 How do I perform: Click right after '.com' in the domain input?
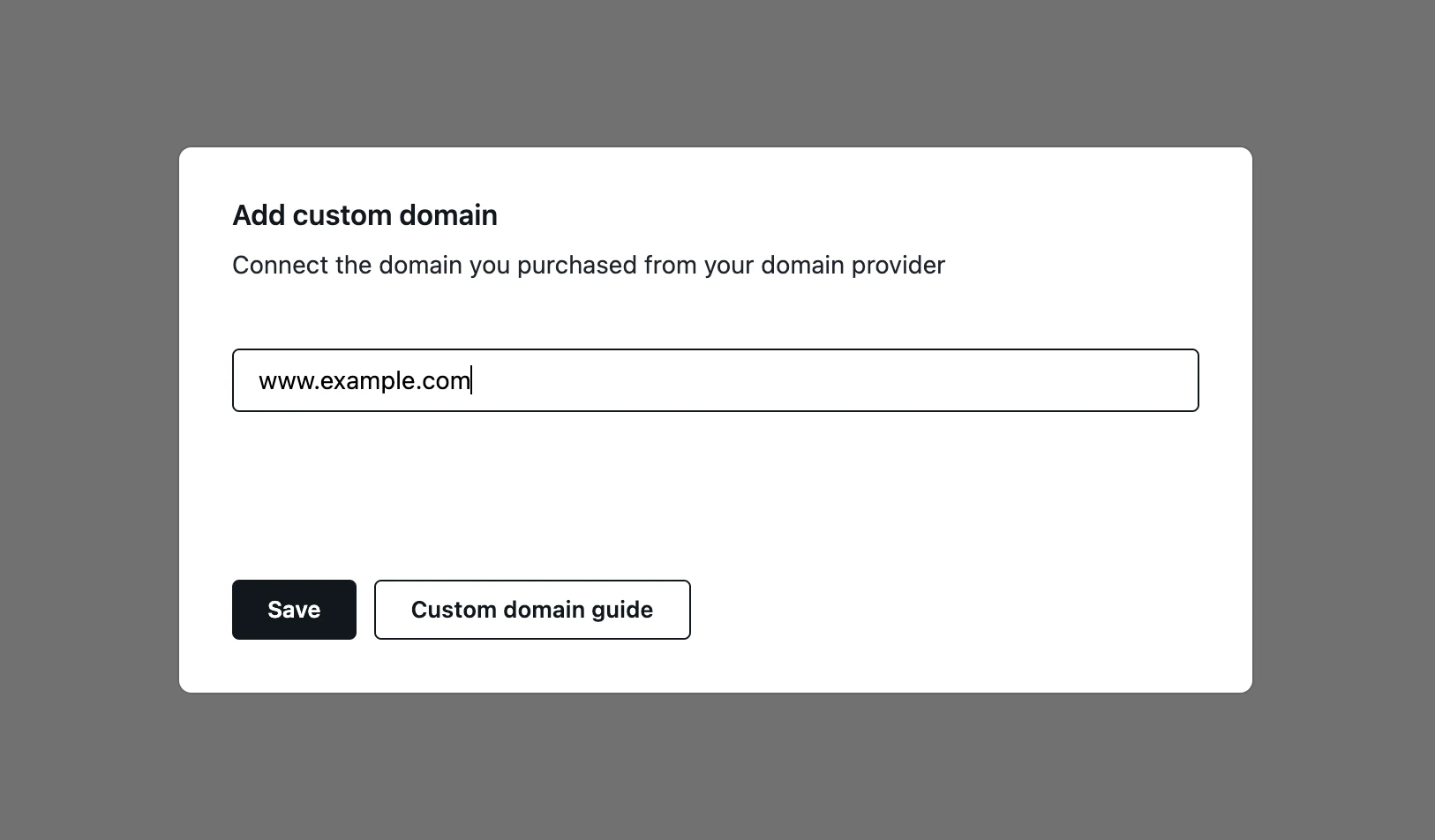tap(472, 381)
